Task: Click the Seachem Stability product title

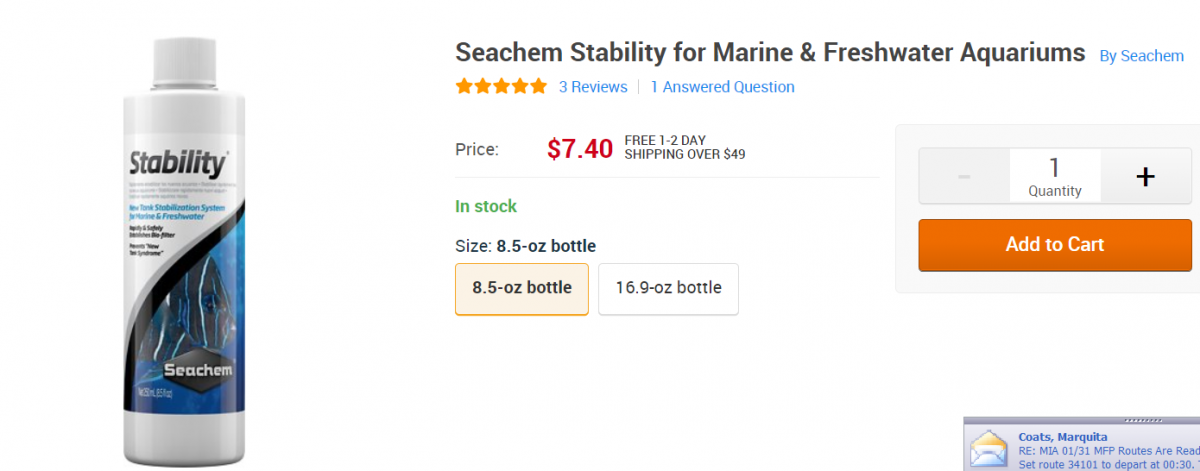Action: [770, 52]
